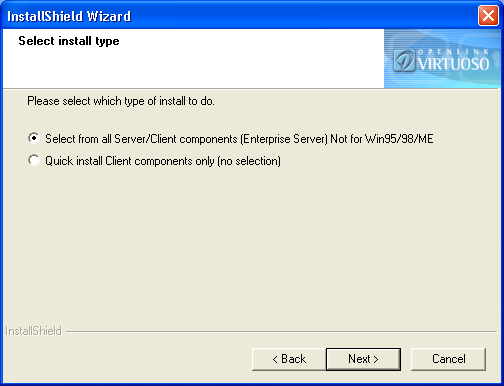Click the 'Select install type' heading
Image resolution: width=504 pixels, height=386 pixels.
click(x=69, y=41)
